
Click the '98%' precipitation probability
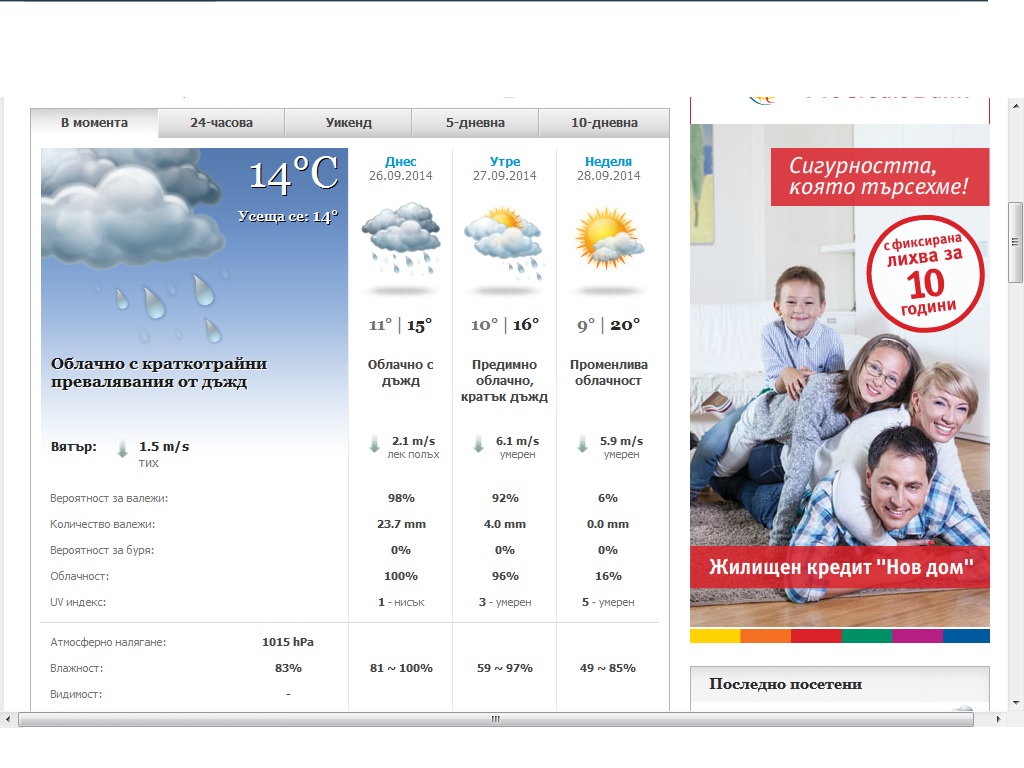pos(401,498)
